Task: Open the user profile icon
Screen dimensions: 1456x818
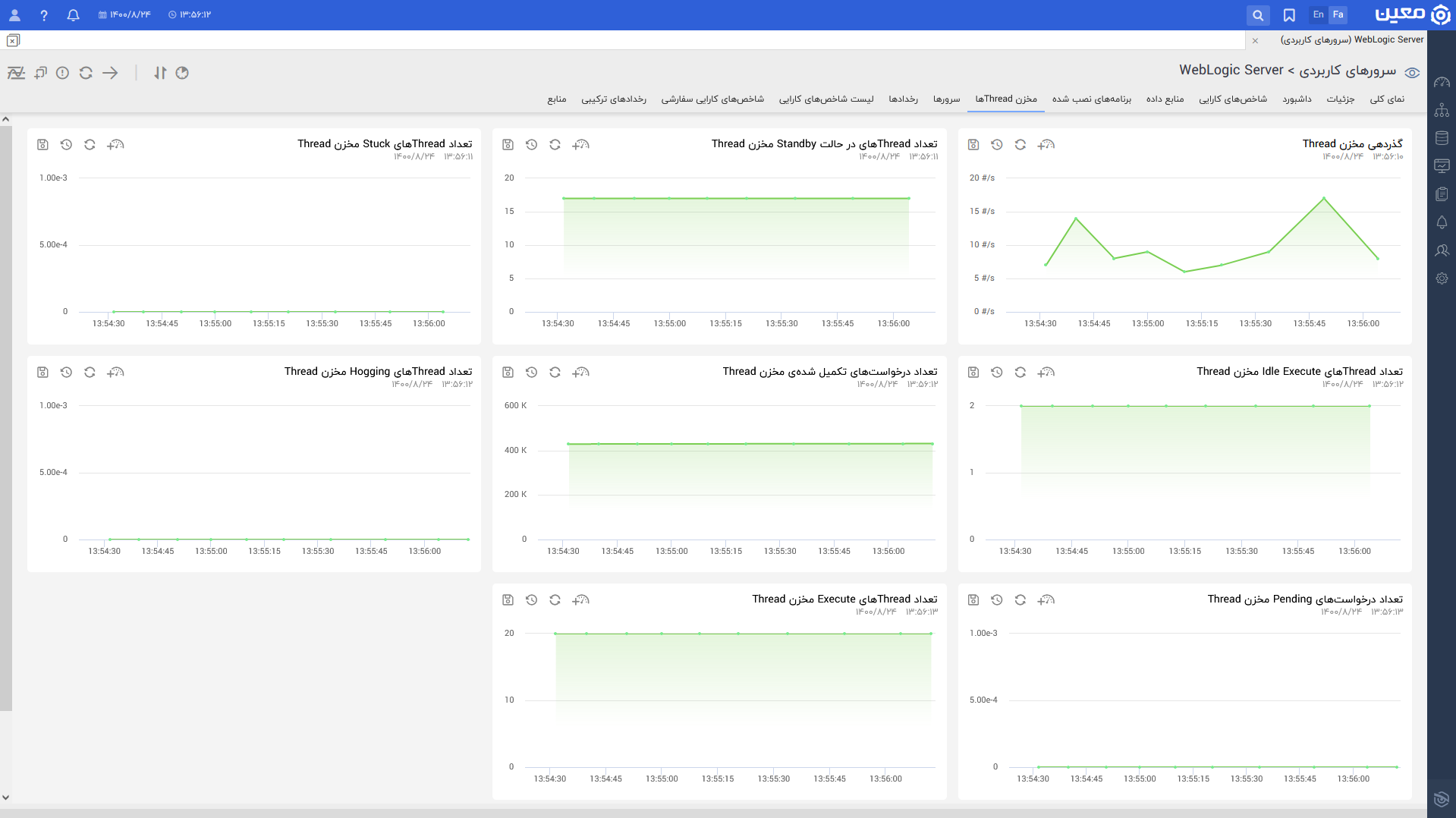Action: point(14,15)
